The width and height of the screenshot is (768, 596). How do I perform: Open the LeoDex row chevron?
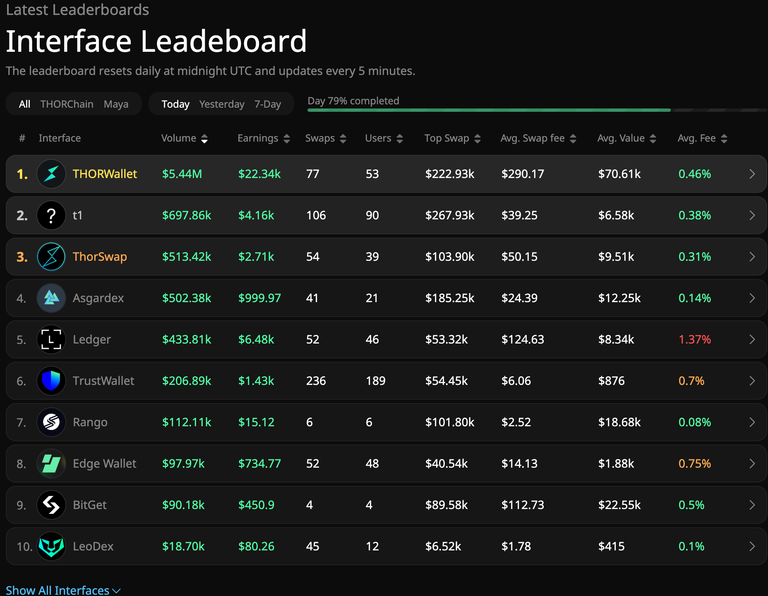(752, 546)
